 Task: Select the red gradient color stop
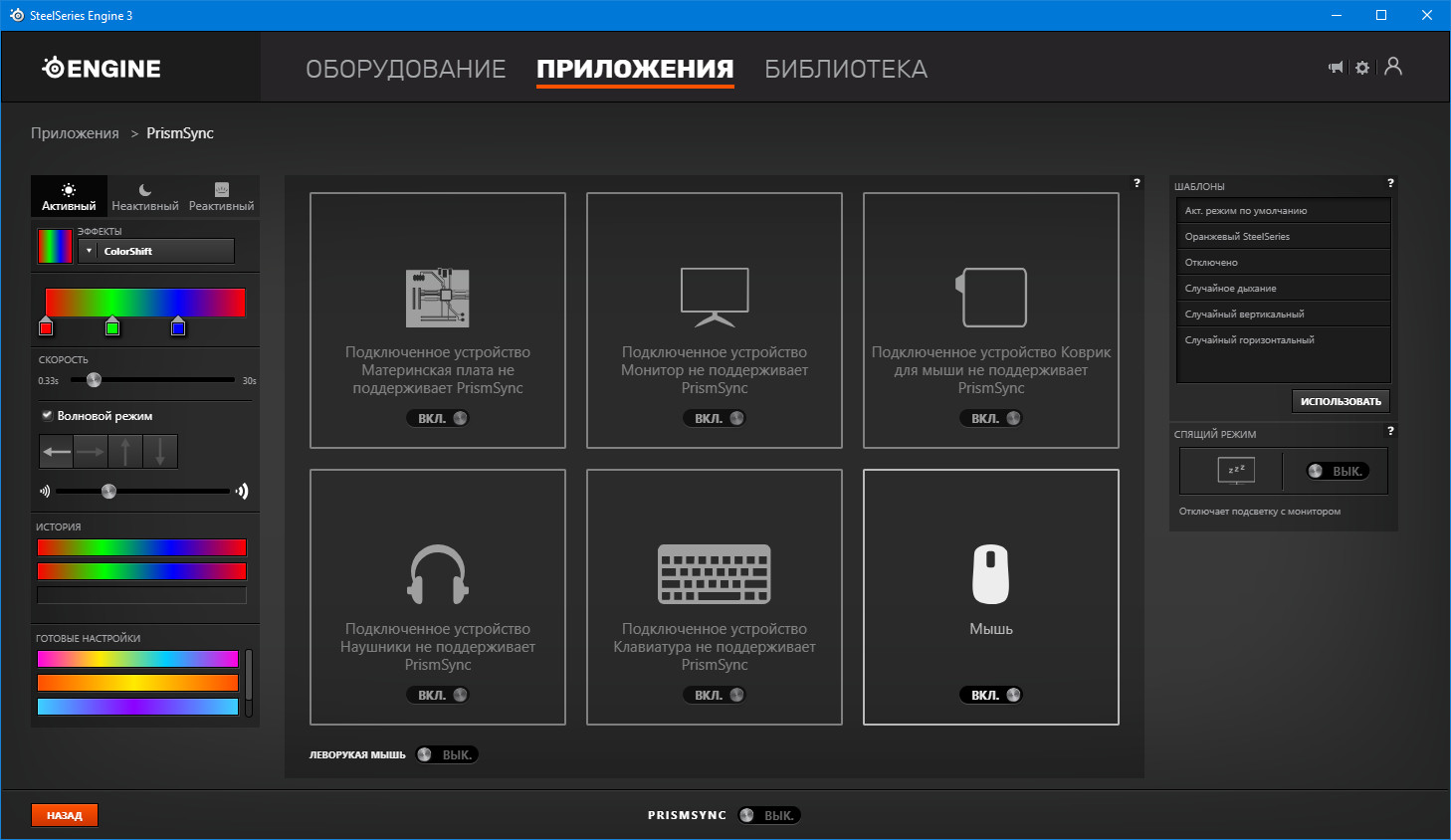point(46,326)
